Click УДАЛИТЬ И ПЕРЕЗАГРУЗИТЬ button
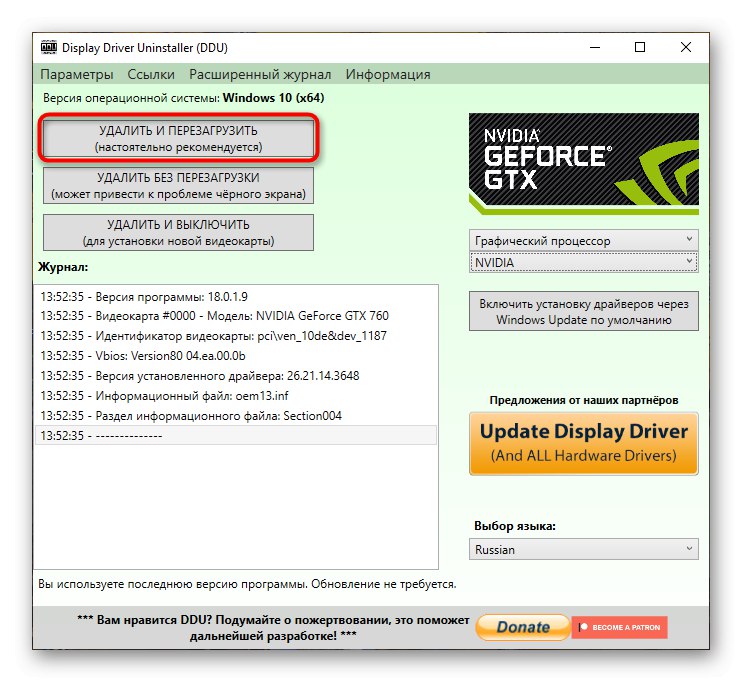This screenshot has height=682, width=742. click(178, 138)
